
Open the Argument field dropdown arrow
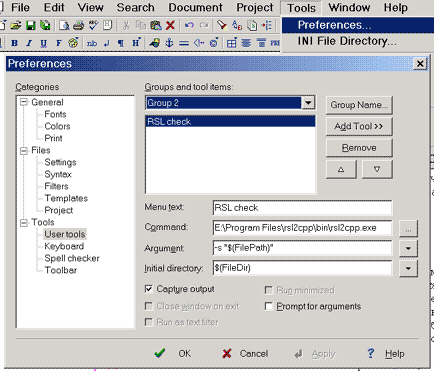408,248
